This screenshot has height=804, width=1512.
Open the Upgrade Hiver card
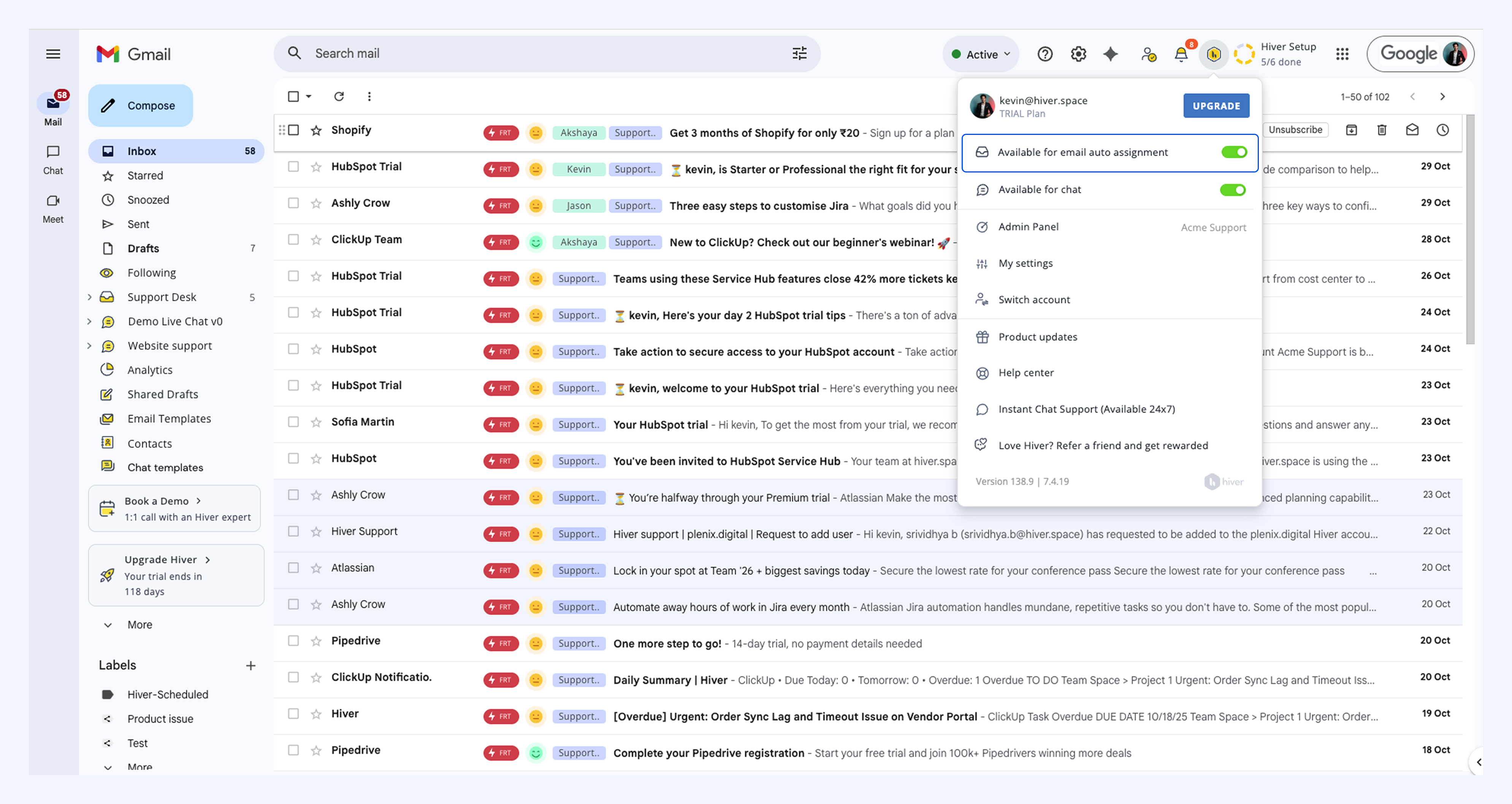[x=176, y=575]
